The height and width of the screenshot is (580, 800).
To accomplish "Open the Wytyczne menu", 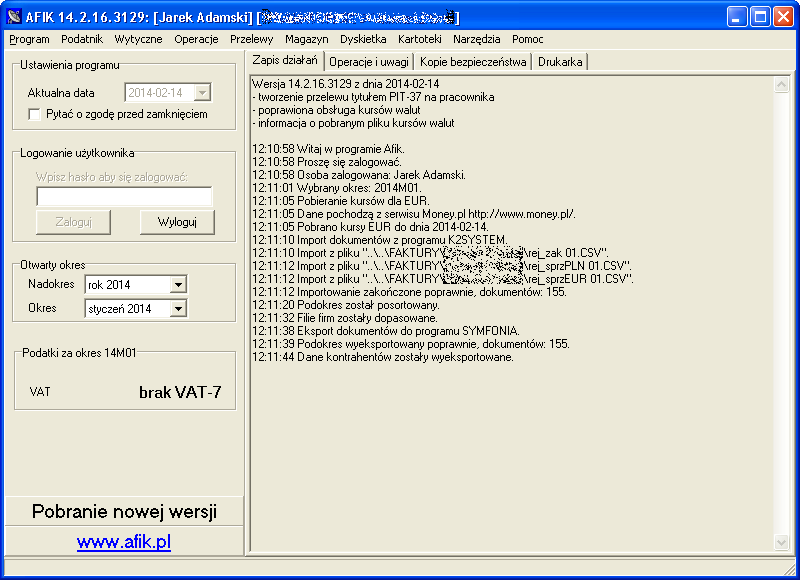I will pyautogui.click(x=138, y=39).
